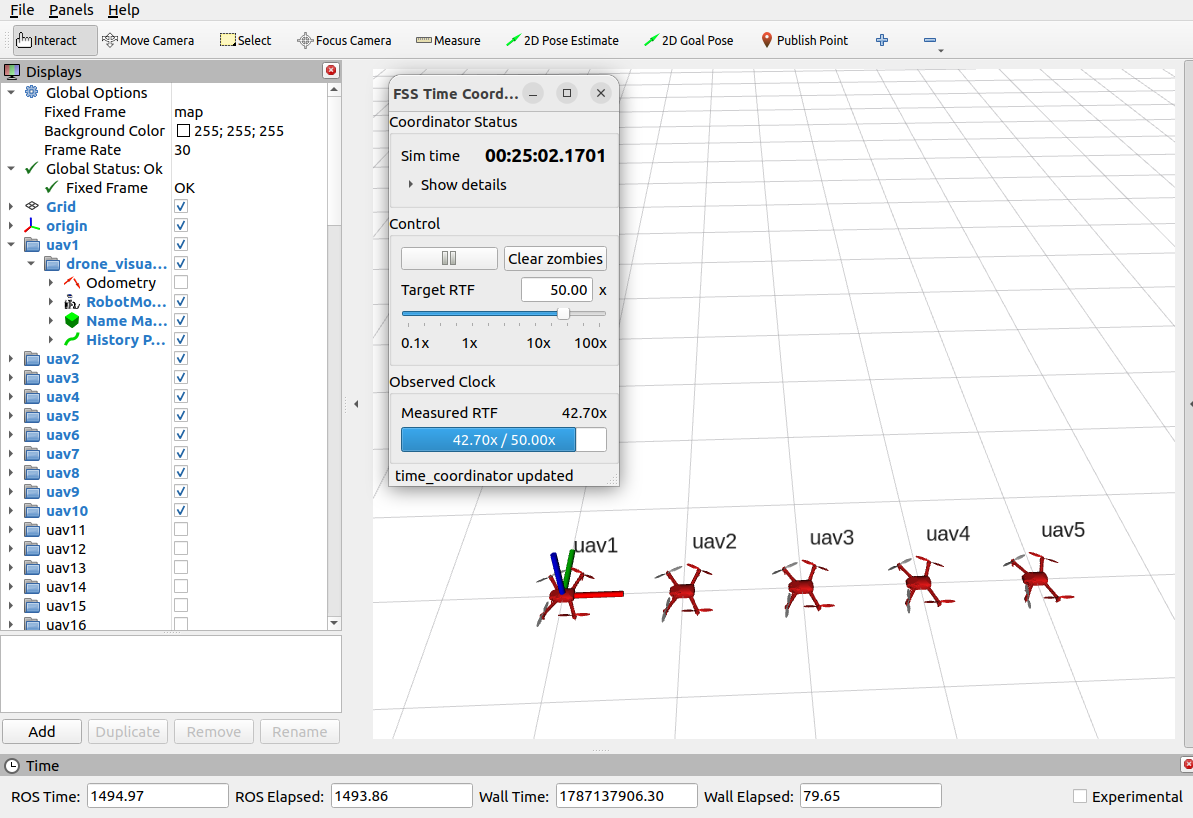Choose the Select tool
1193x818 pixels.
click(x=245, y=40)
